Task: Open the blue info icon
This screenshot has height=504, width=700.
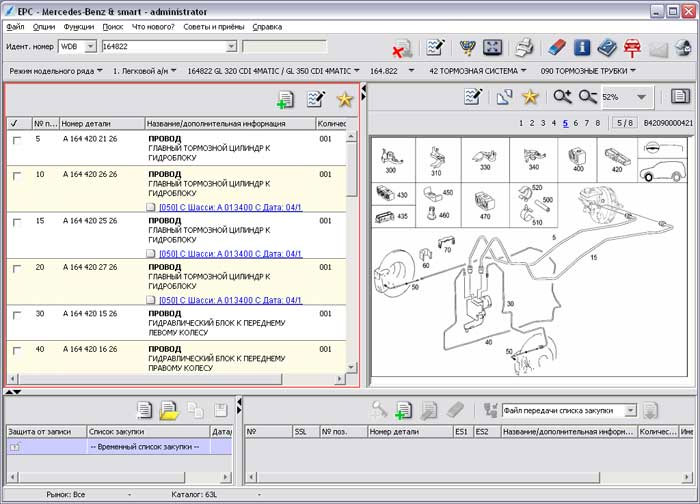Action: point(583,47)
